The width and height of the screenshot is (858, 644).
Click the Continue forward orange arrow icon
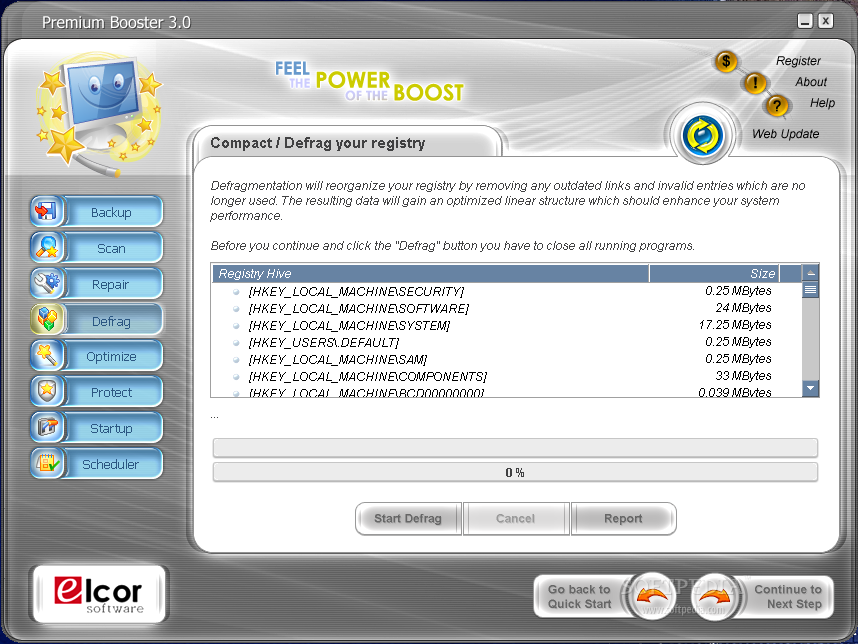click(x=714, y=597)
